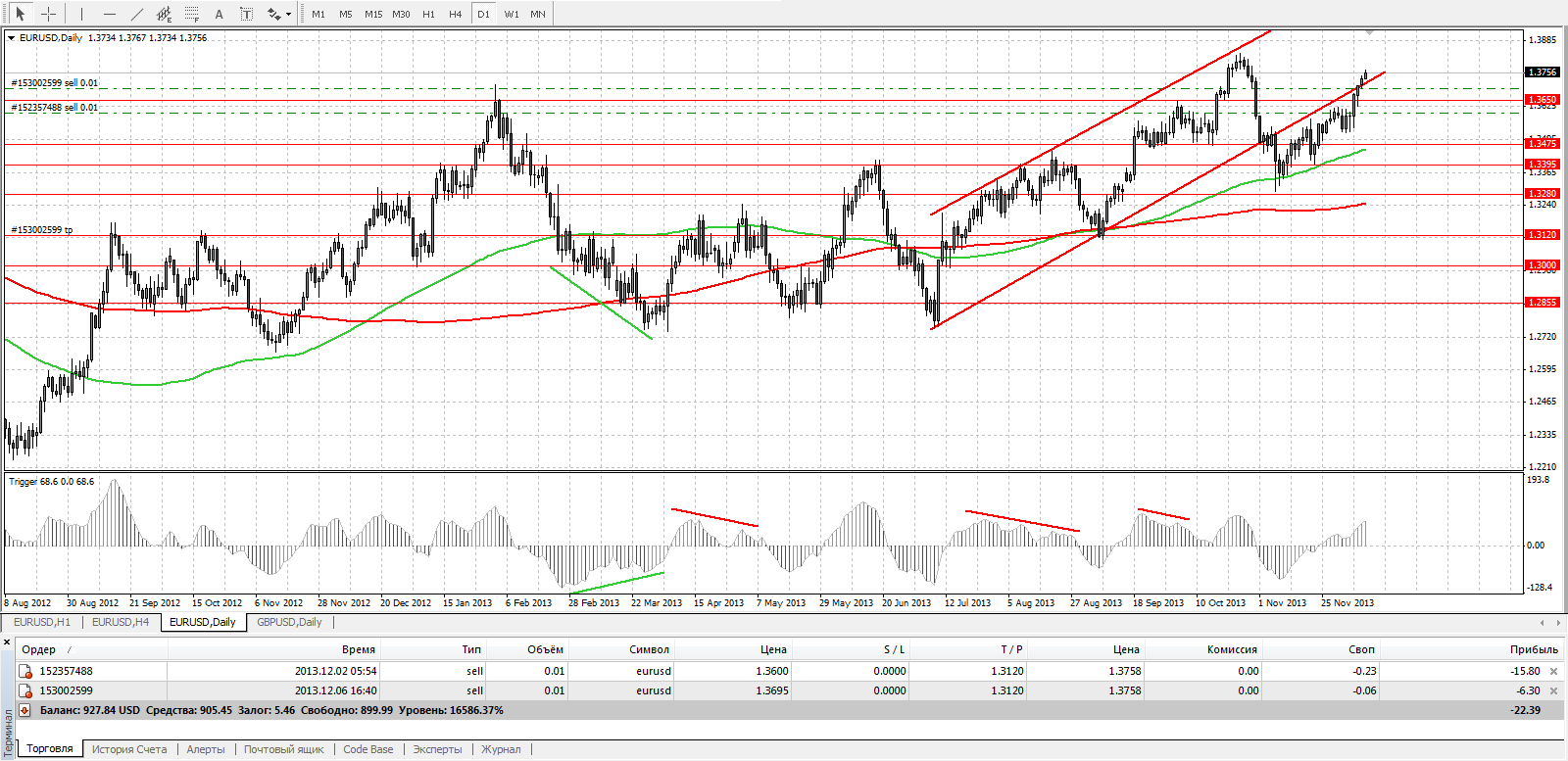
Task: Activate the Fibonacci Retracement tool
Action: (x=191, y=14)
